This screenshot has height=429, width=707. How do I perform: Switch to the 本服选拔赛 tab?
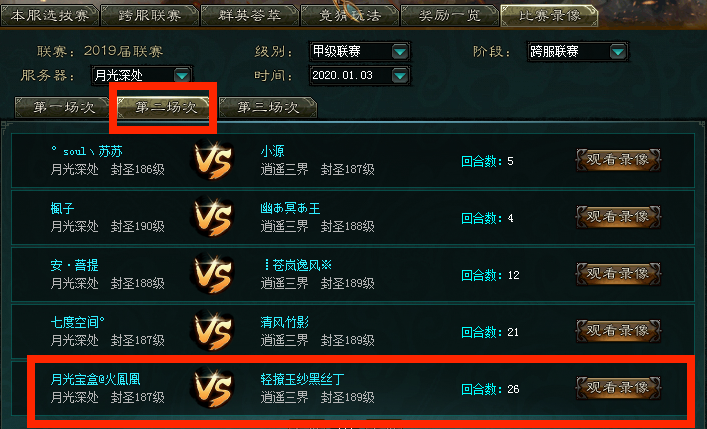[50, 15]
